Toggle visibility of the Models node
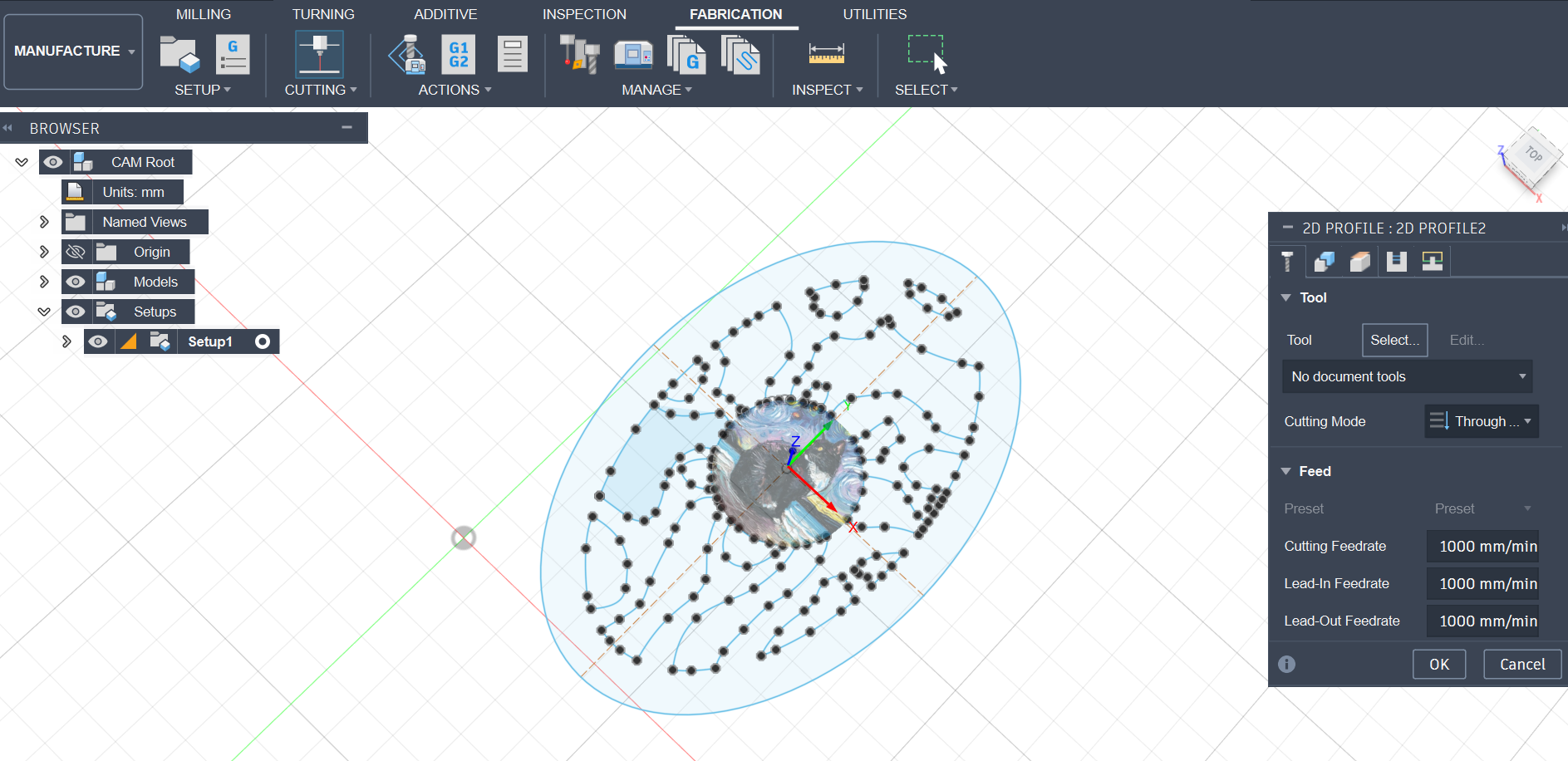1568x761 pixels. click(x=76, y=282)
